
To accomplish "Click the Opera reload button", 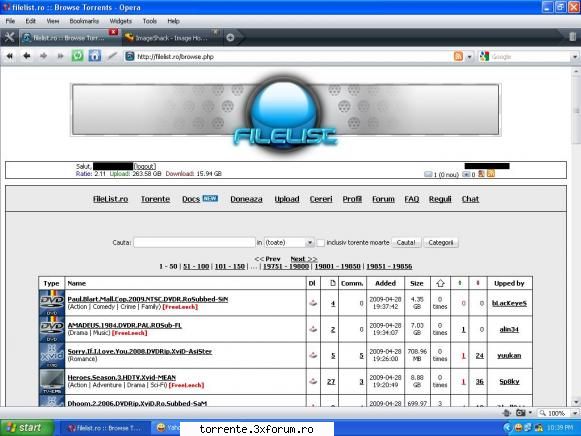I will (77, 56).
